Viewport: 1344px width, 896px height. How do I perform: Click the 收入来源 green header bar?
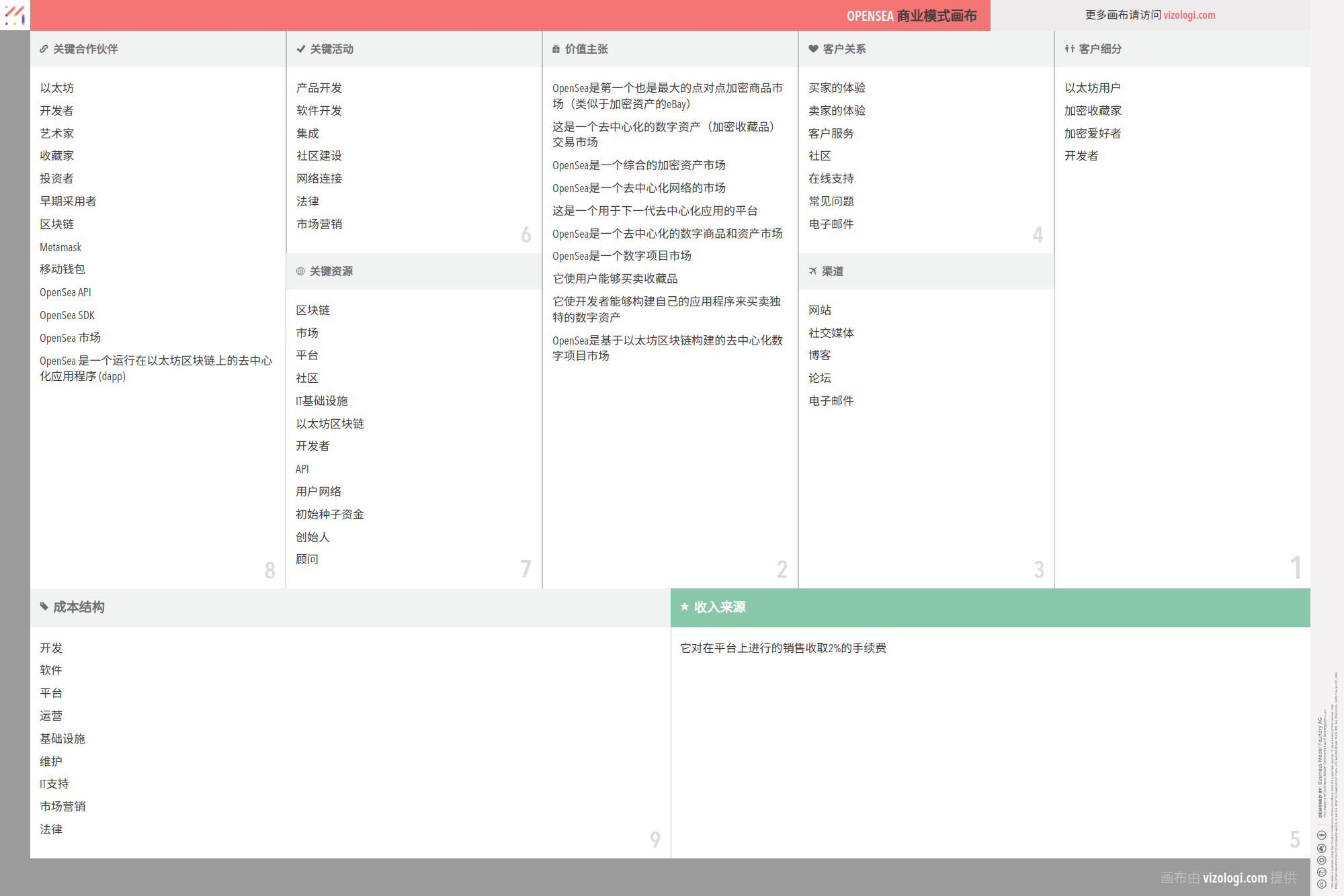pyautogui.click(x=990, y=607)
